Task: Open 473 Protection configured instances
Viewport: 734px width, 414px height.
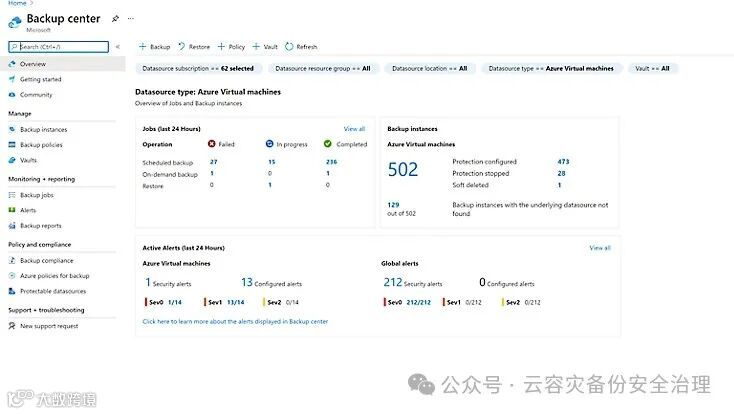Action: point(563,162)
